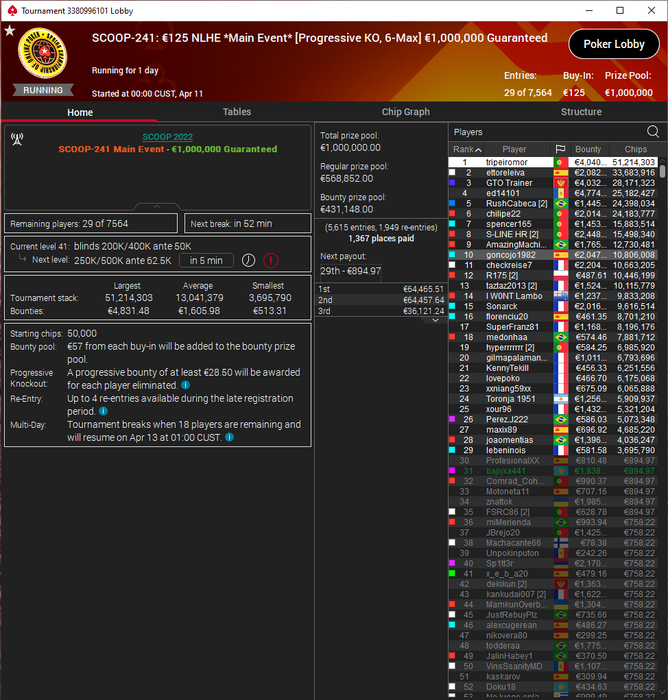Maximize the tournament lobby window

tap(620, 10)
